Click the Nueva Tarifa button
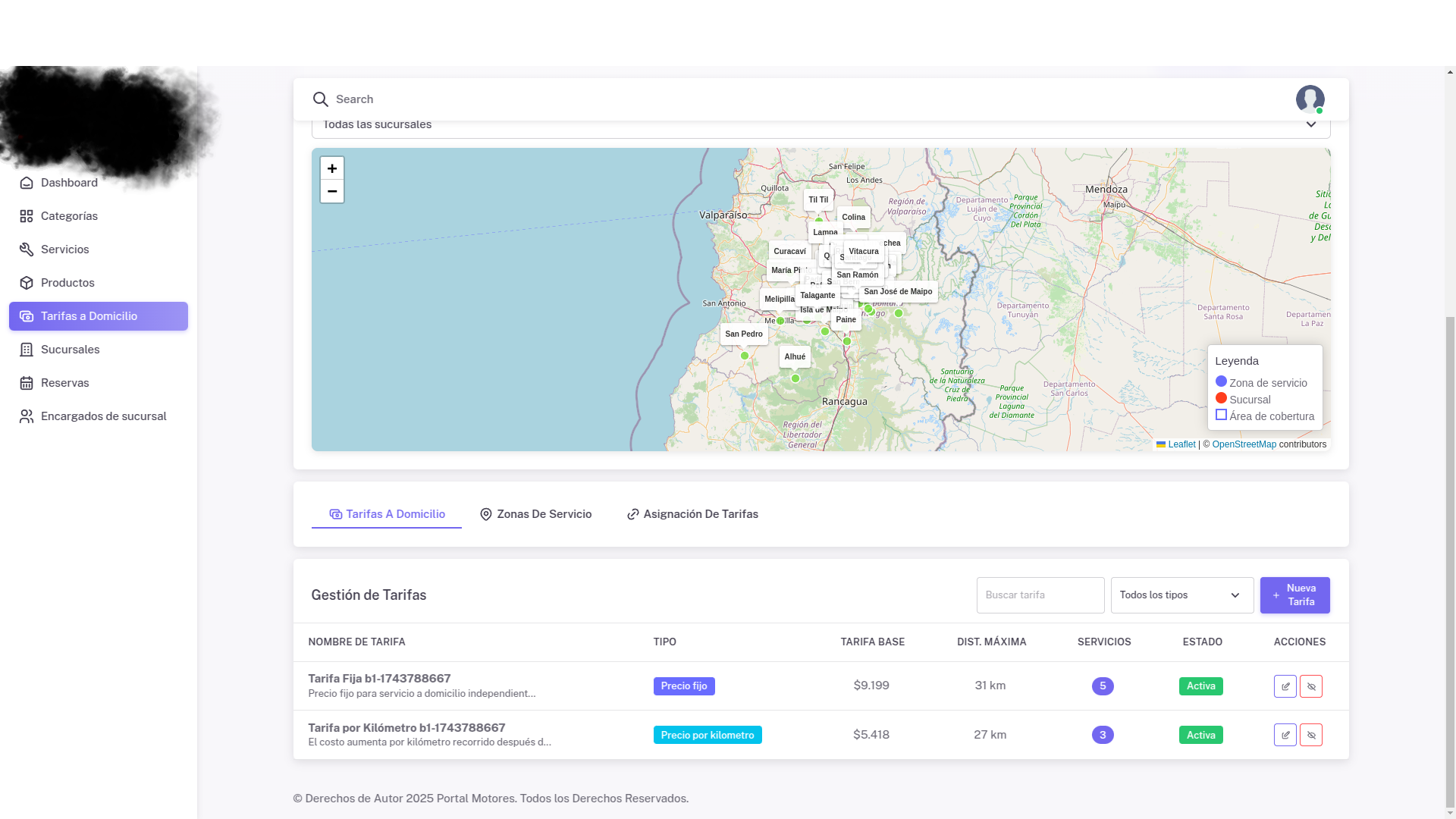 (x=1294, y=595)
